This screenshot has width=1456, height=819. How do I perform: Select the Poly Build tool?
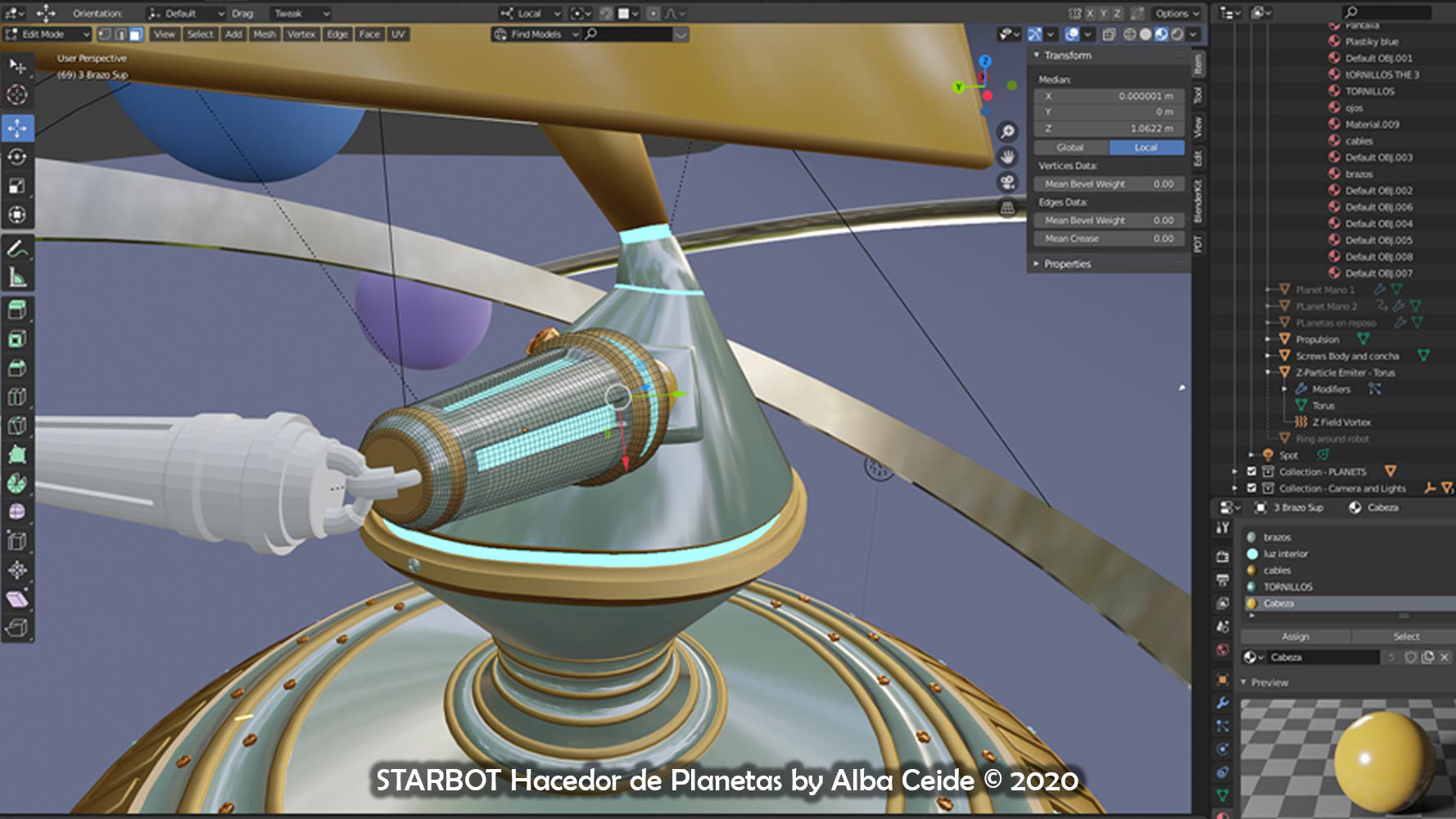pos(16,455)
